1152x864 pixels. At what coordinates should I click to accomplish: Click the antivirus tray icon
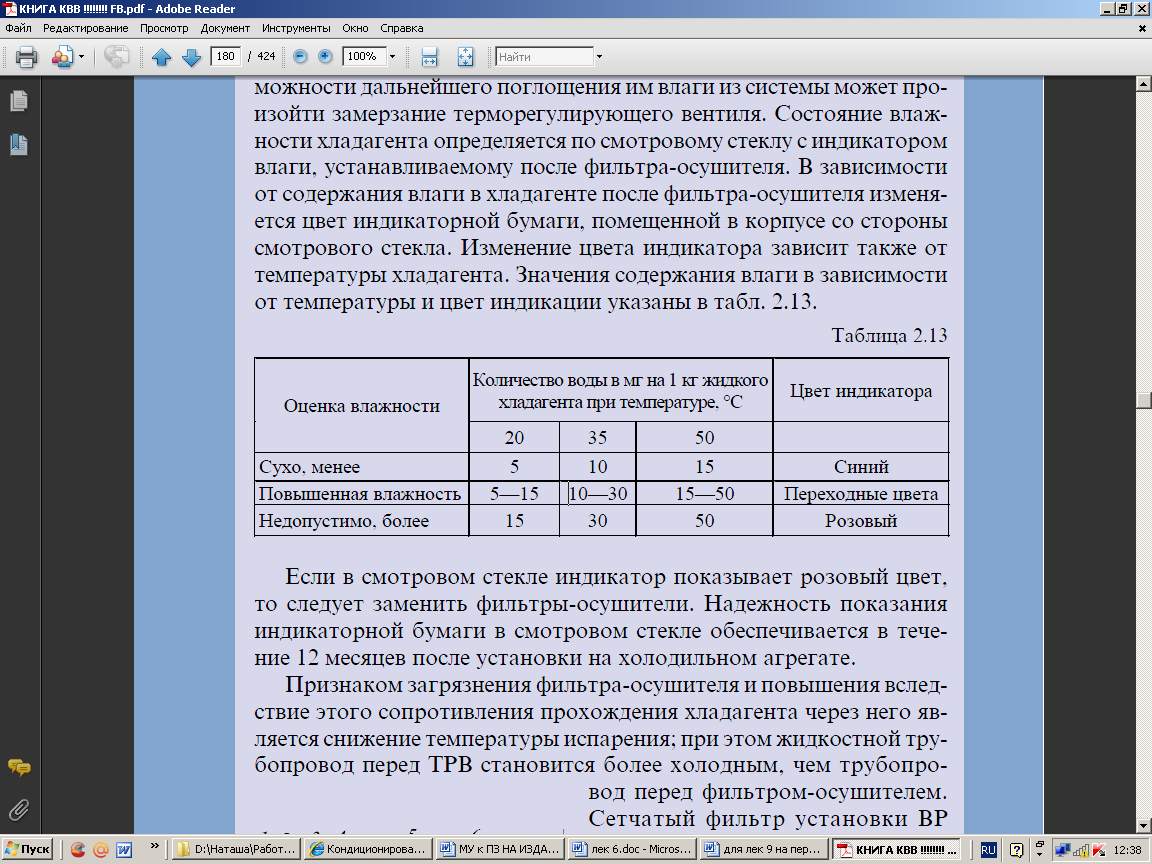pyautogui.click(x=1099, y=851)
